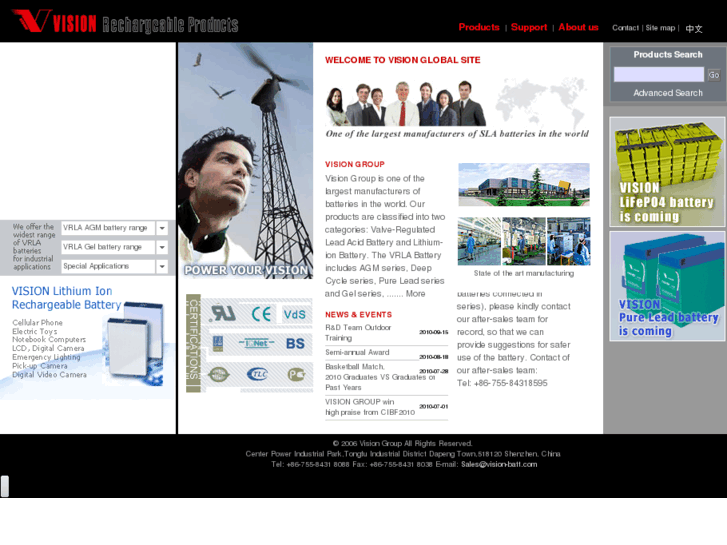Focus the Products Search input field
The width and height of the screenshot is (727, 545).
click(x=658, y=74)
